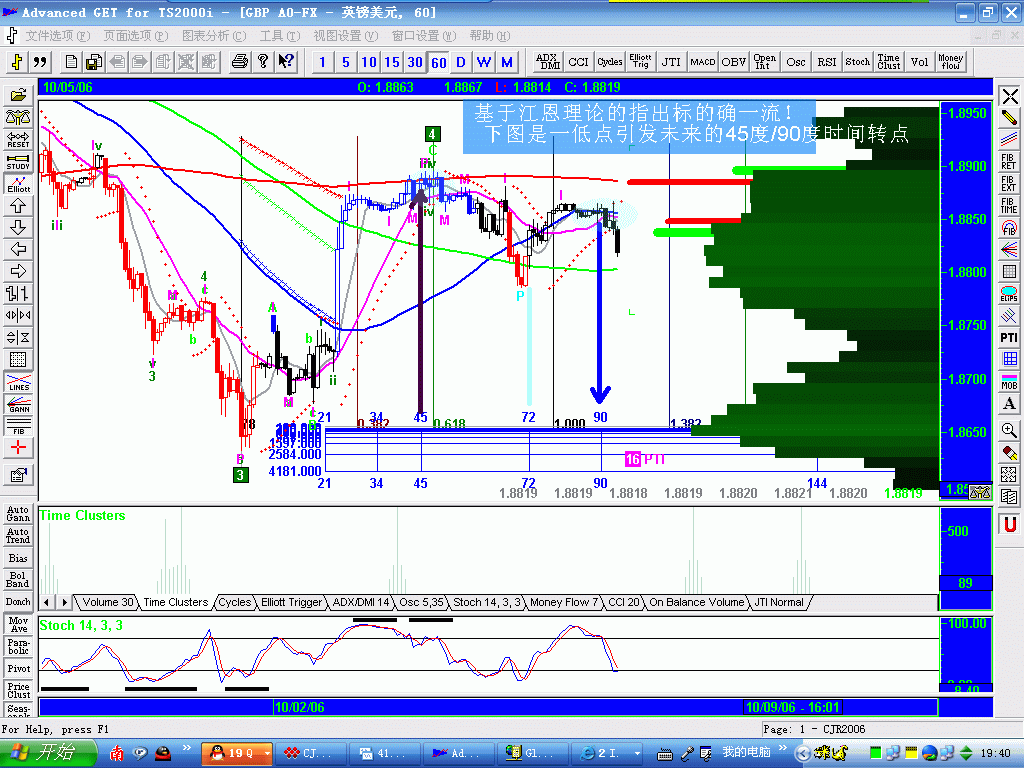Click the taskbar clock 19:40
The height and width of the screenshot is (768, 1024).
pyautogui.click(x=995, y=753)
